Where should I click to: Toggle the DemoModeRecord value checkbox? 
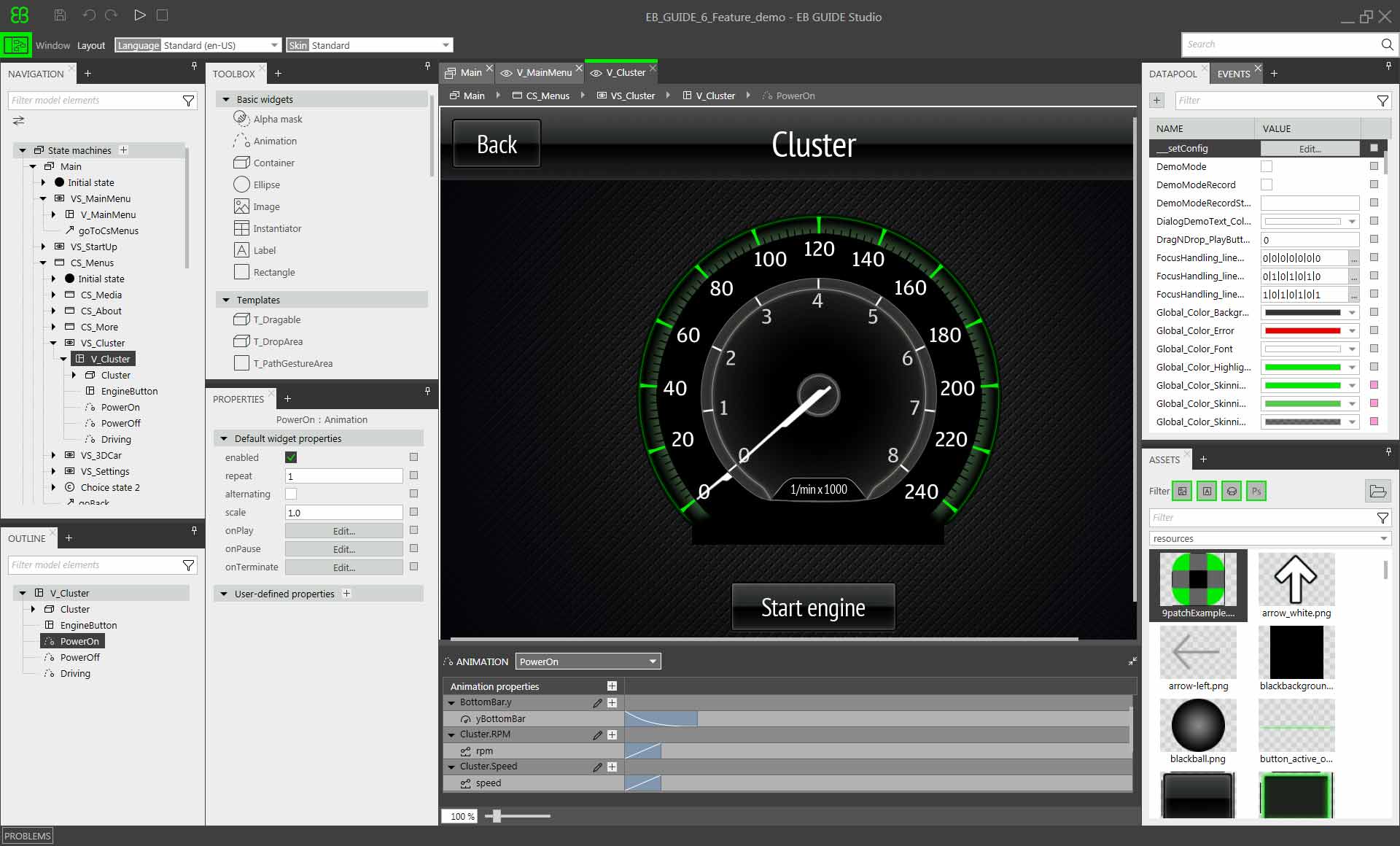1267,185
